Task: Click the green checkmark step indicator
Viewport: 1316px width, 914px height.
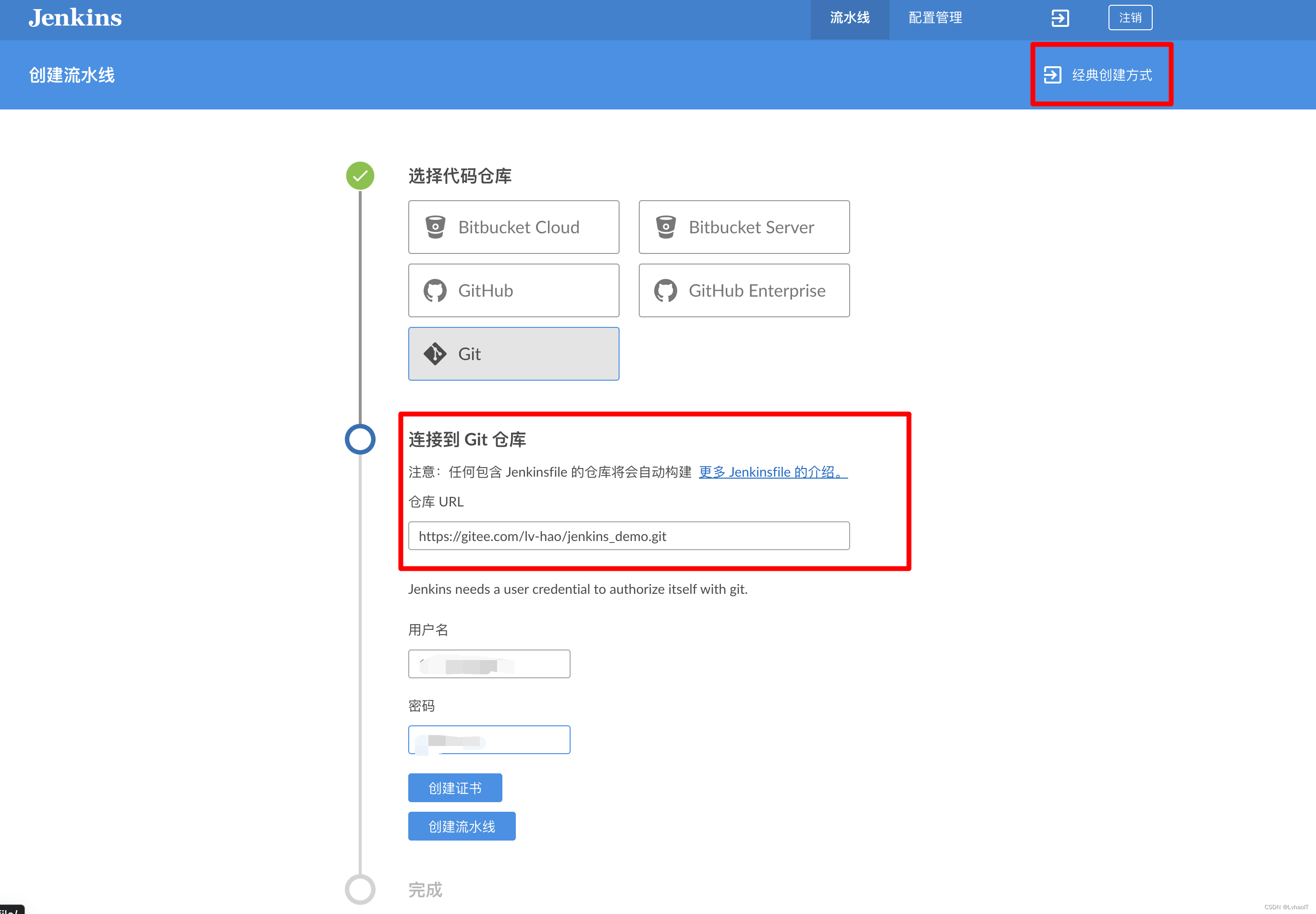Action: (360, 176)
